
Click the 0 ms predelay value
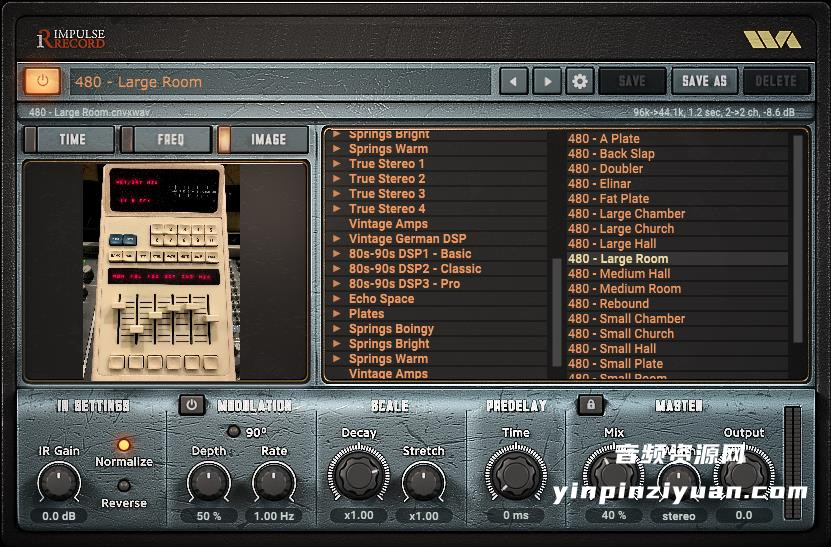[516, 515]
